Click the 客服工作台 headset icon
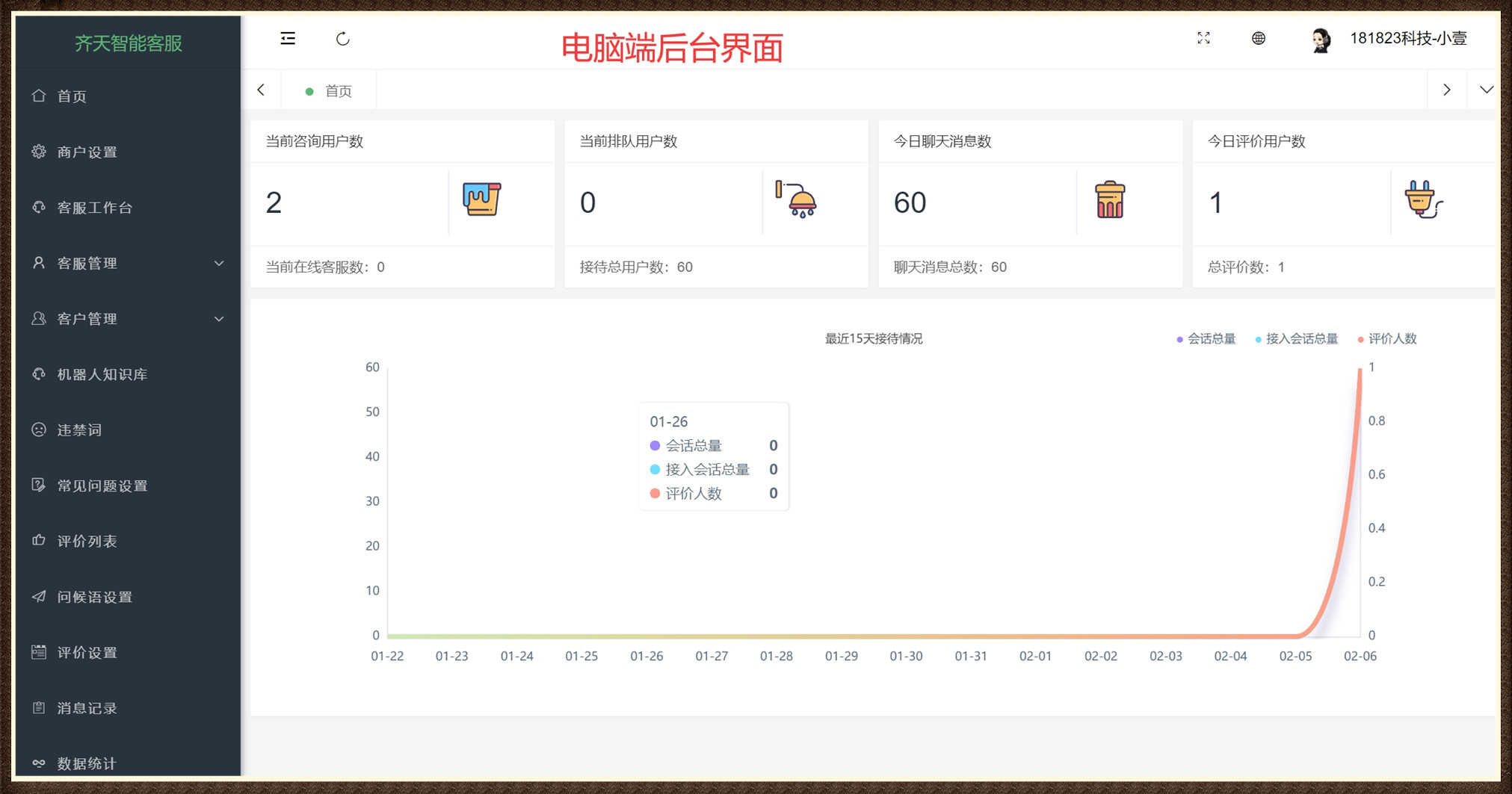The image size is (1512, 794). click(x=39, y=207)
